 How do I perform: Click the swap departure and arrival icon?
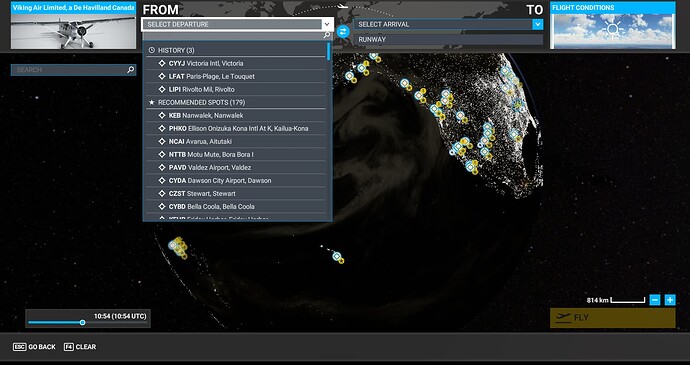343,31
